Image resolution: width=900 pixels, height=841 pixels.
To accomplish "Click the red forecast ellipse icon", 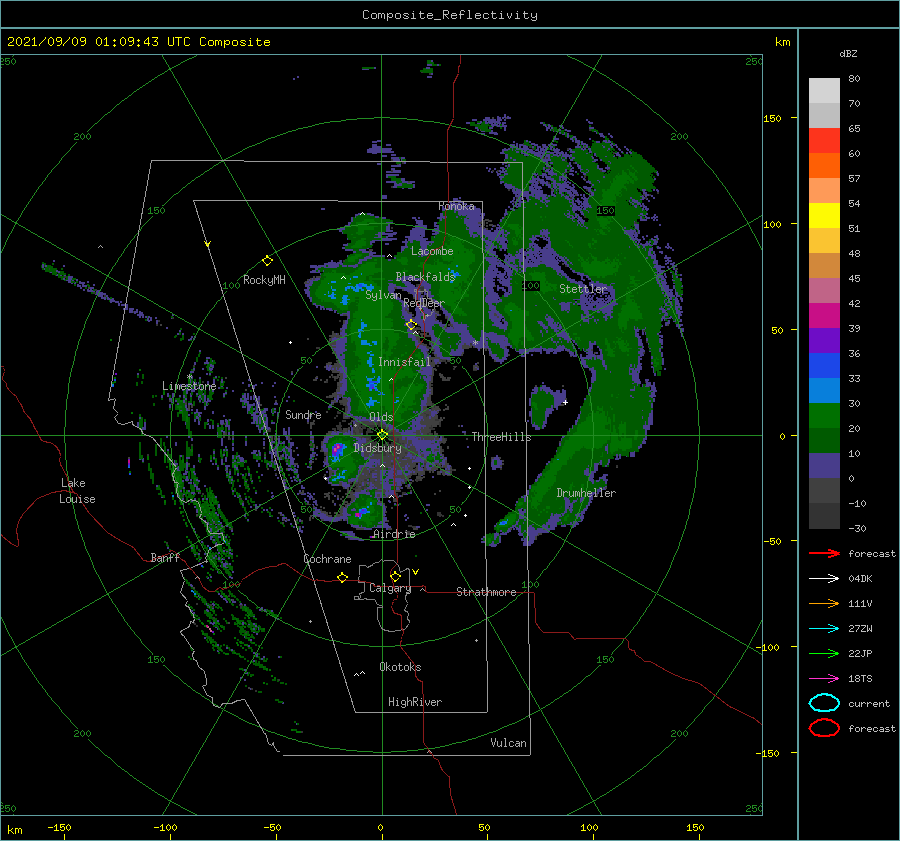I will (824, 728).
